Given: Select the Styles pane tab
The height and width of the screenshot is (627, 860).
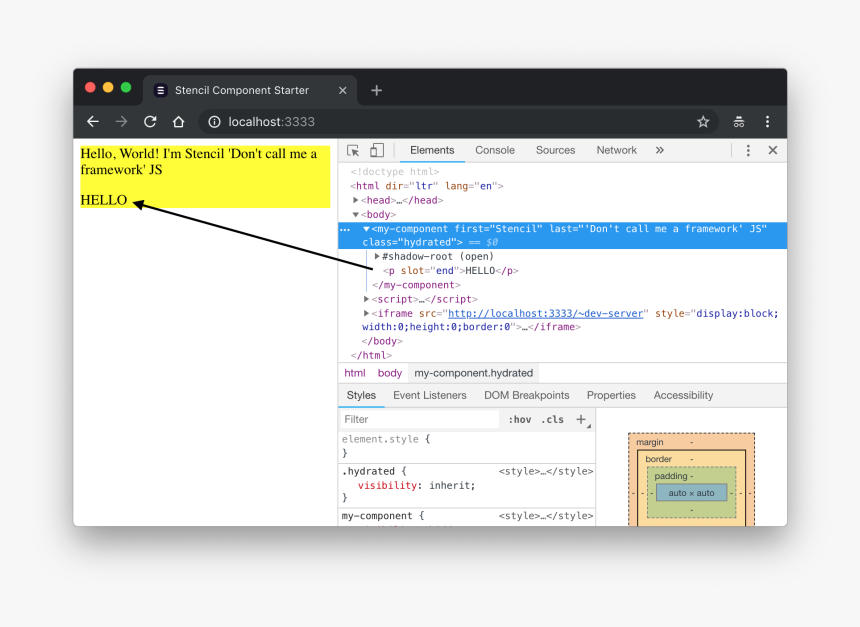Looking at the screenshot, I should (x=361, y=396).
